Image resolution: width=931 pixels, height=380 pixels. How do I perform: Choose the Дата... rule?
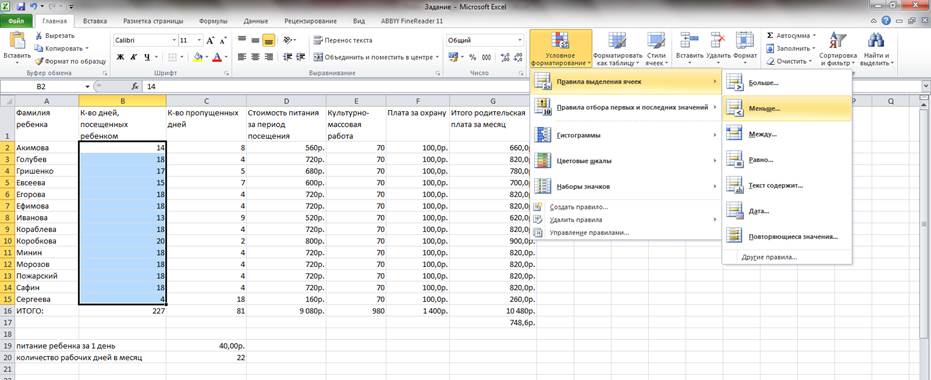[x=787, y=211]
